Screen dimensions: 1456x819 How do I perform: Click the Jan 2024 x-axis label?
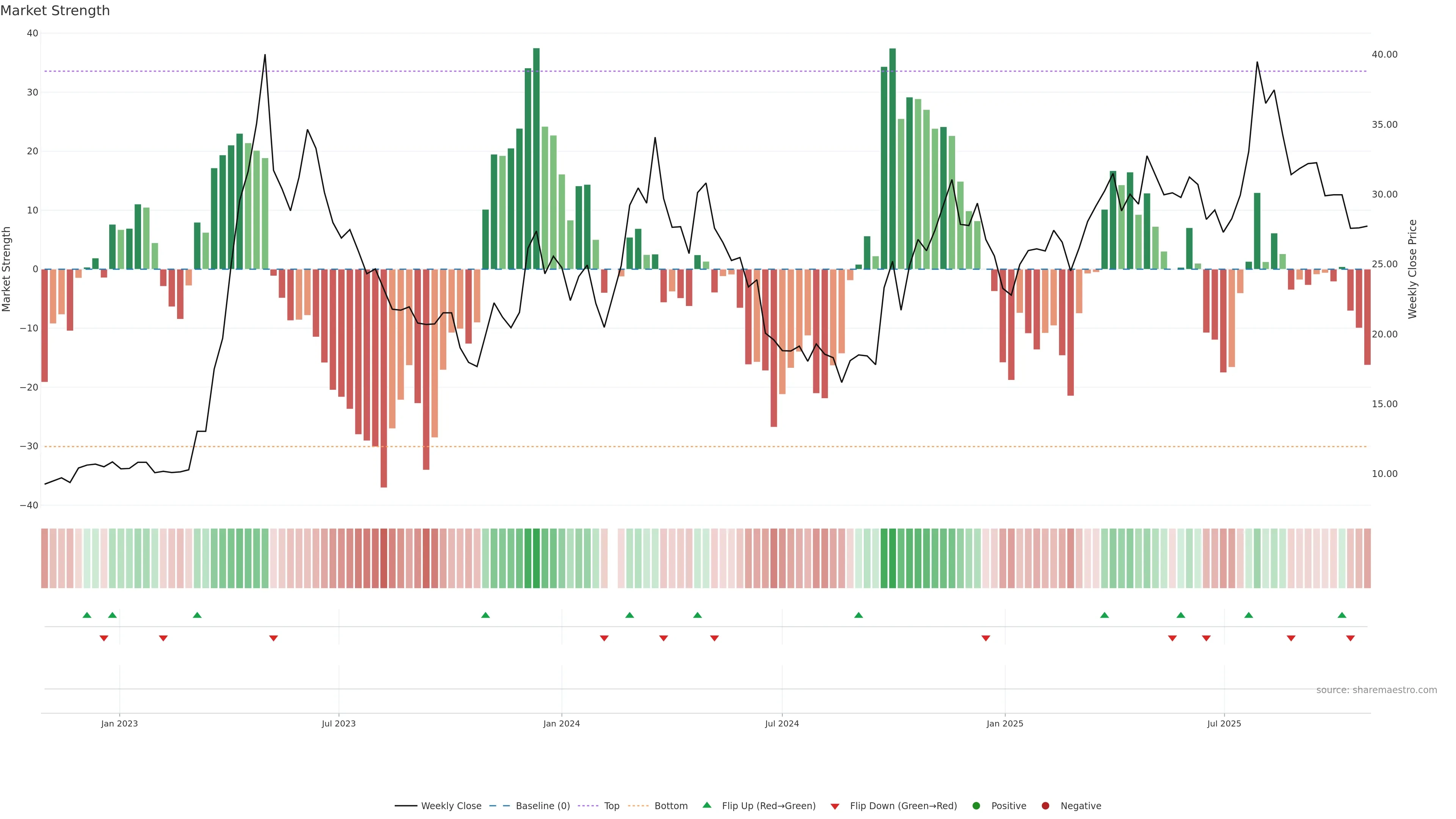[x=561, y=723]
